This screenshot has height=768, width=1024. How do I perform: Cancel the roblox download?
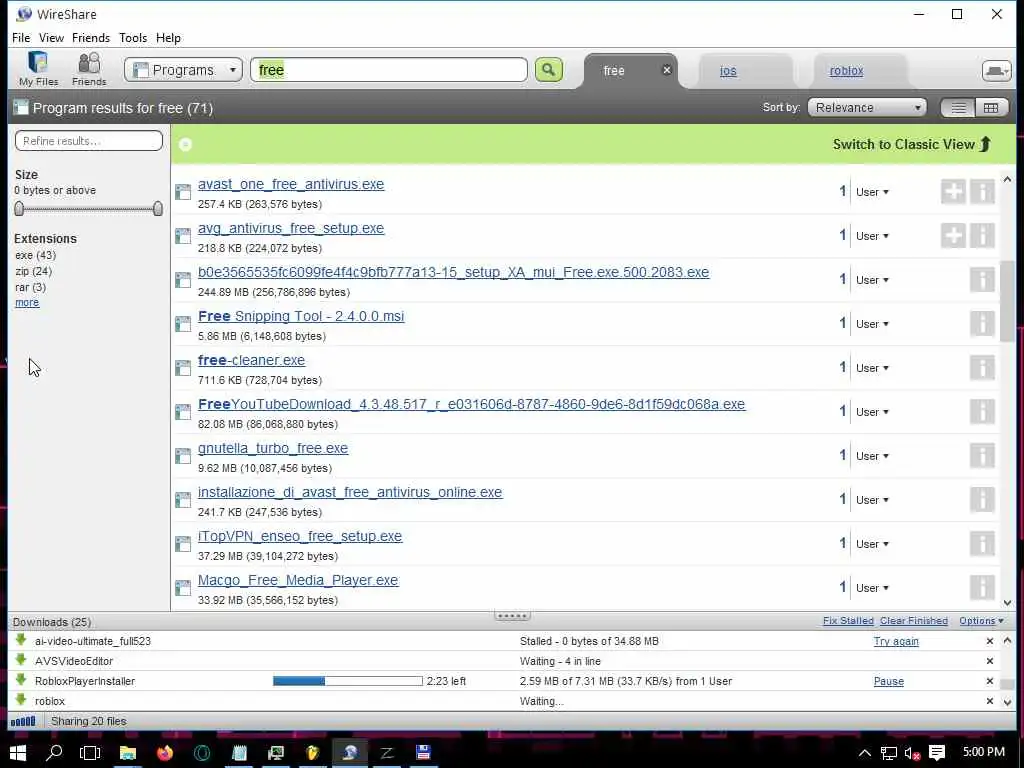click(x=989, y=701)
